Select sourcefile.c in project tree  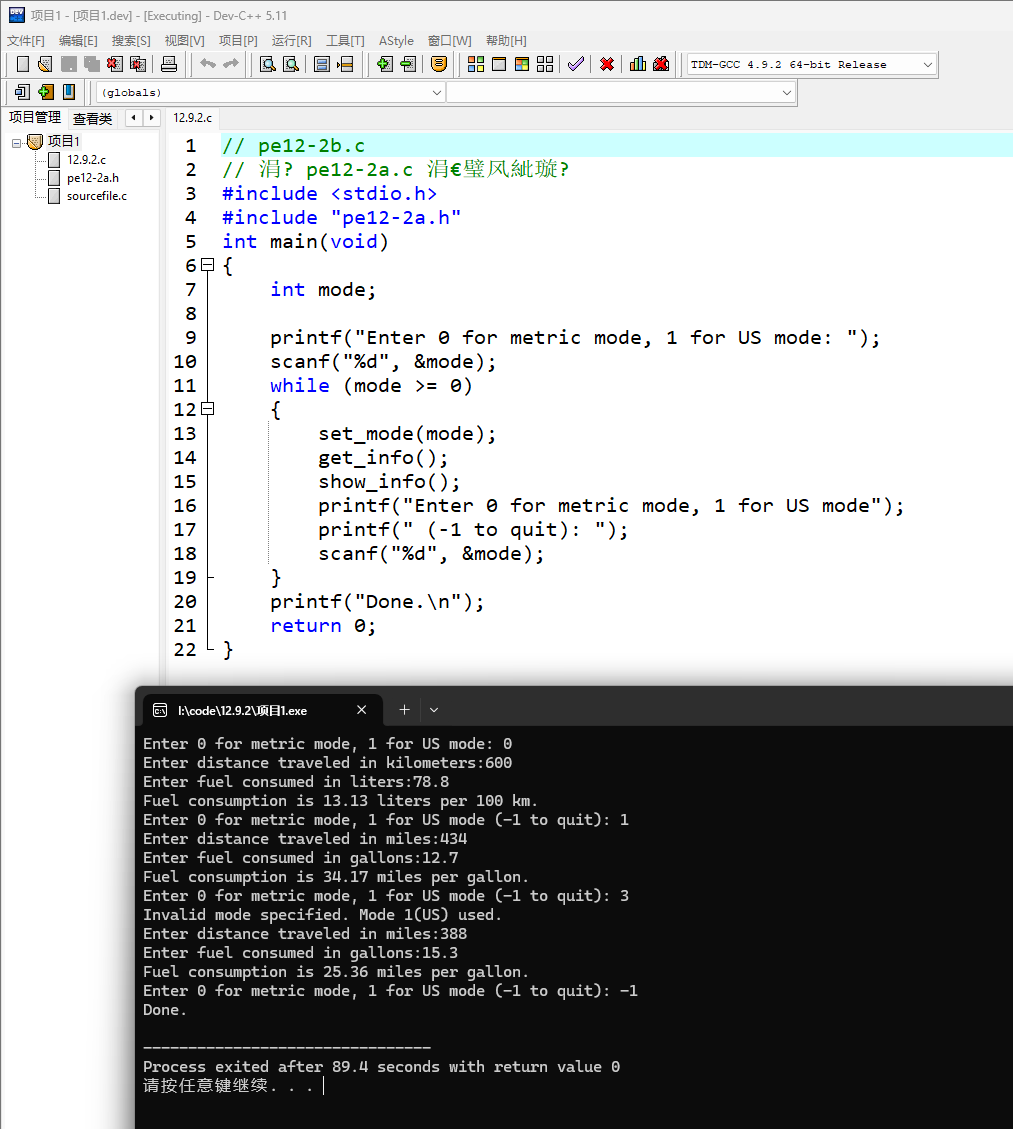pos(96,196)
